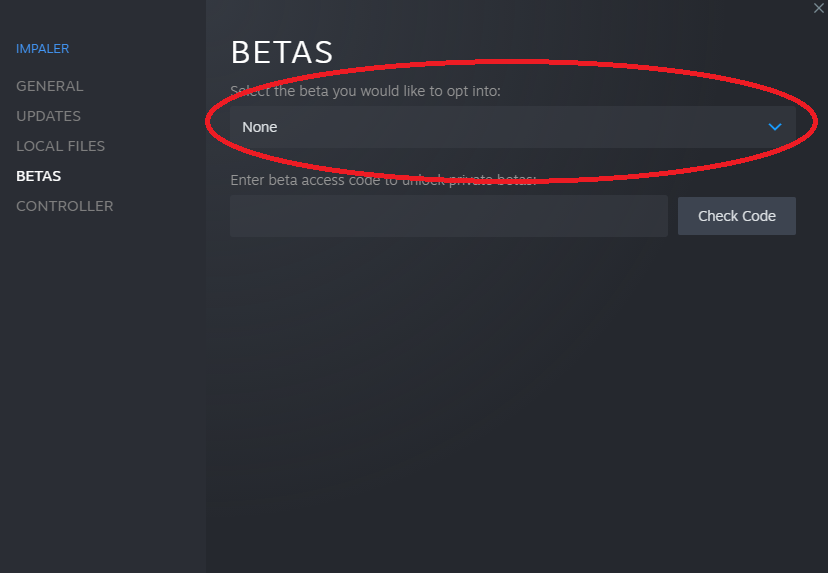
Task: Click the 'Enter beta access code' label
Action: click(383, 180)
